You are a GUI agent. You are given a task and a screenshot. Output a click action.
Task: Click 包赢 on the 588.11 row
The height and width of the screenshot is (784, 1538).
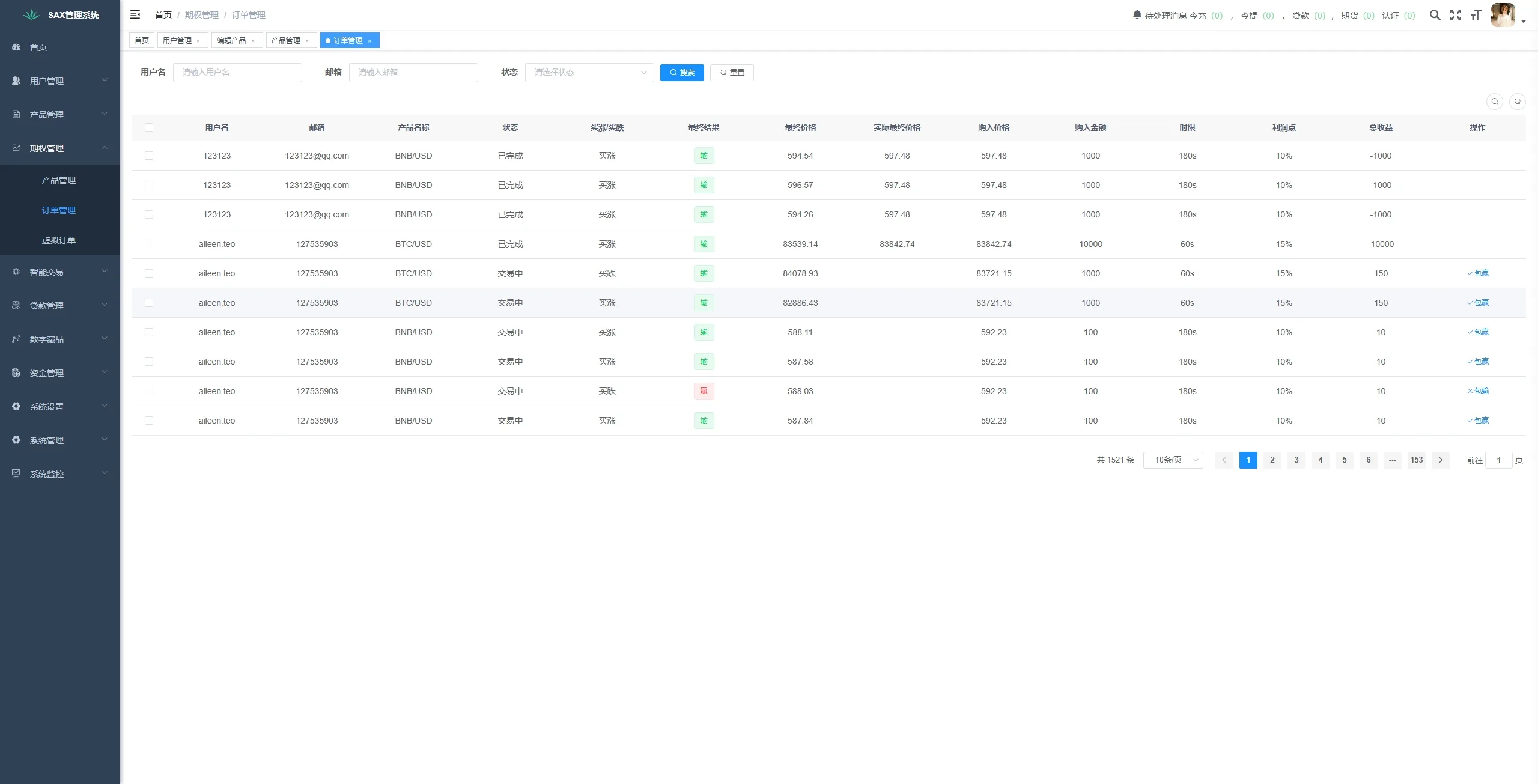pos(1479,332)
